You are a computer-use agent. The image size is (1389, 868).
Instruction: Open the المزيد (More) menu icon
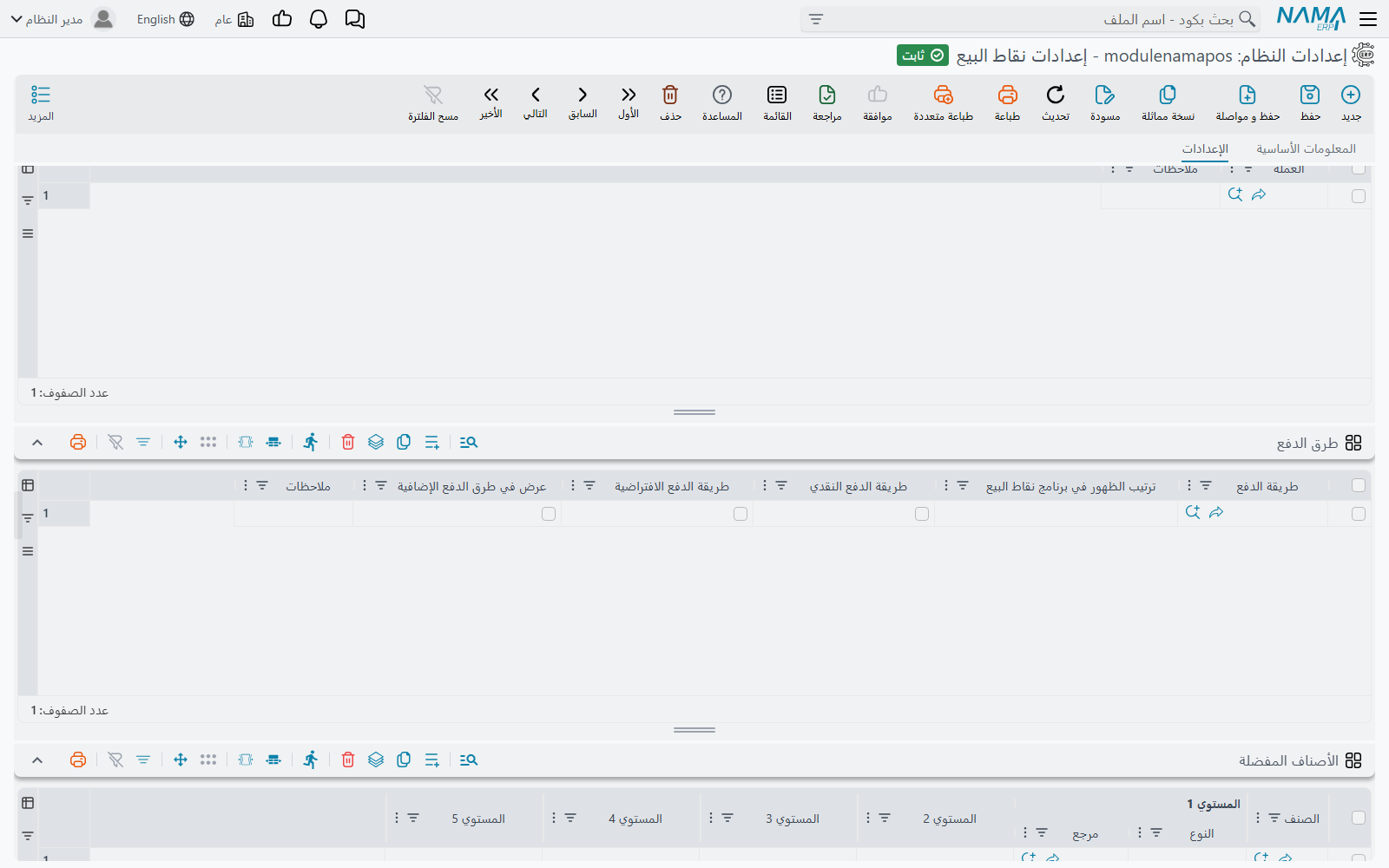(41, 95)
